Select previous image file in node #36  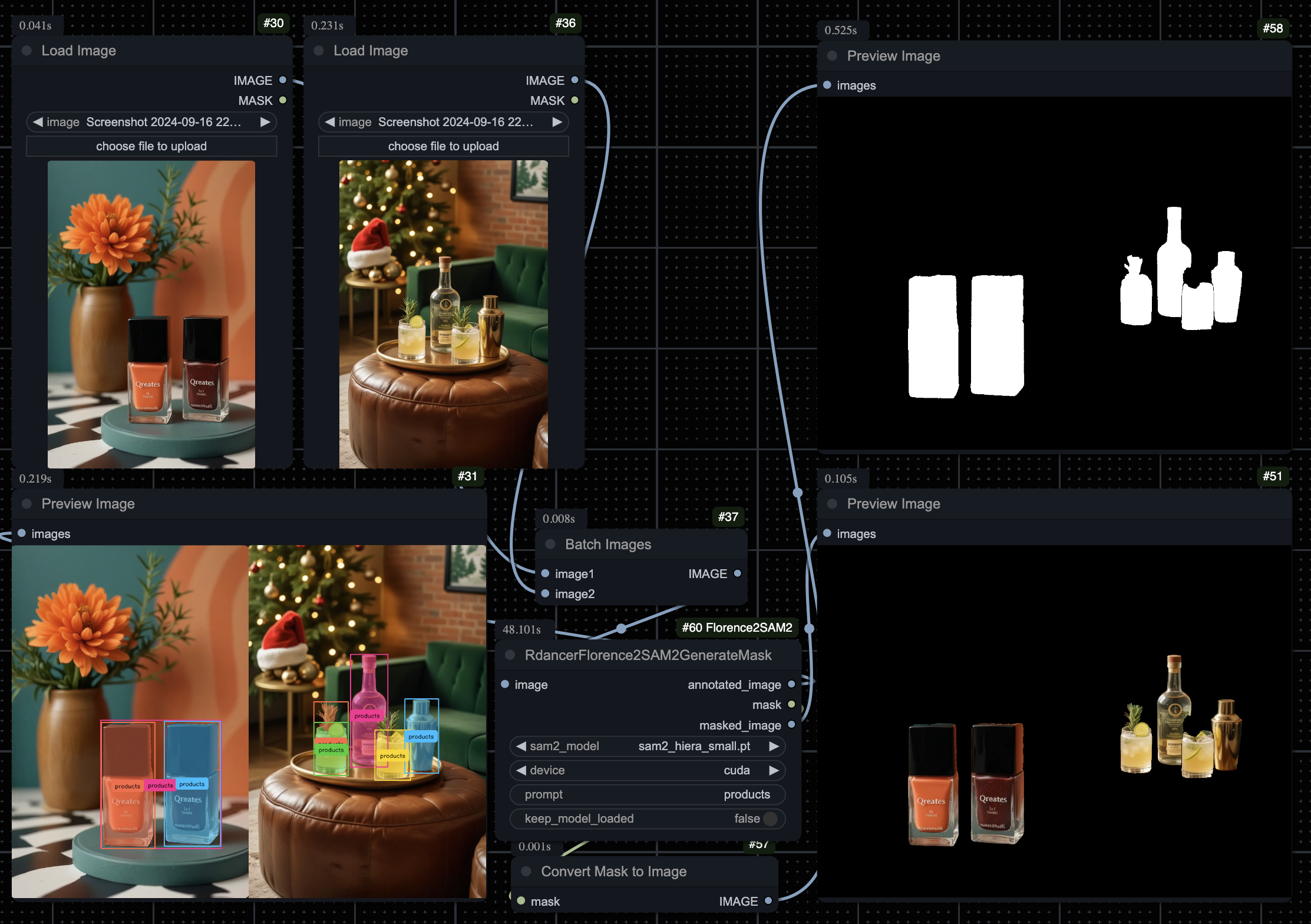pos(330,122)
